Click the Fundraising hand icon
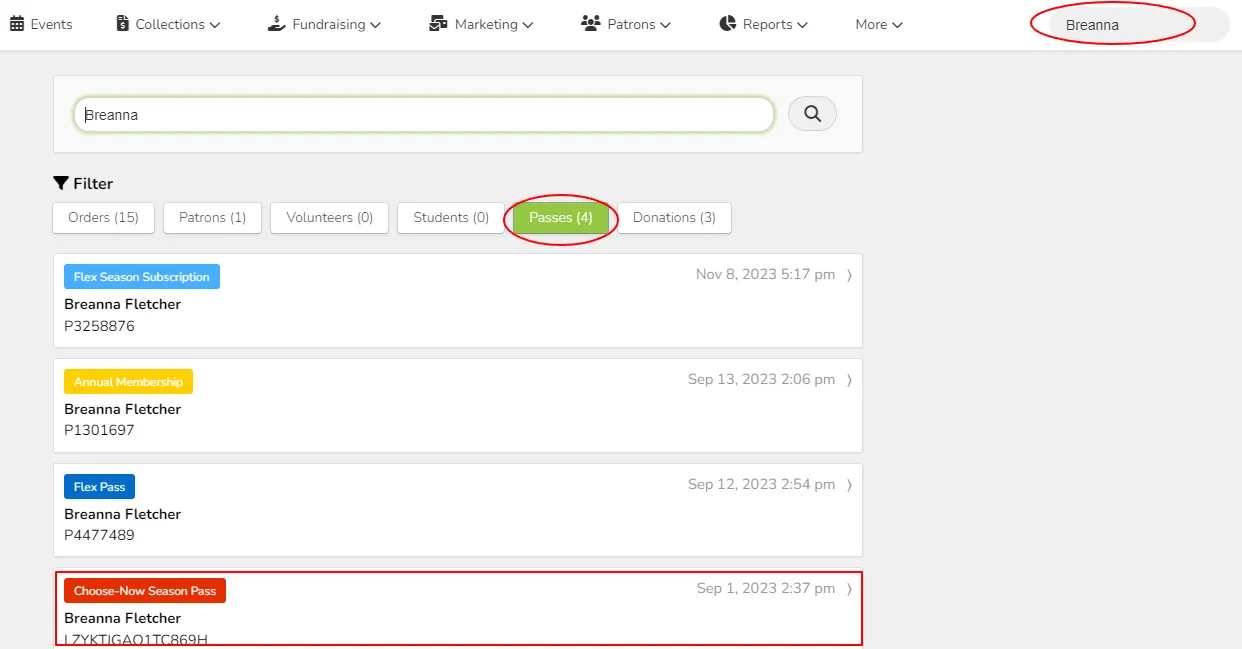This screenshot has height=649, width=1242. pyautogui.click(x=277, y=24)
